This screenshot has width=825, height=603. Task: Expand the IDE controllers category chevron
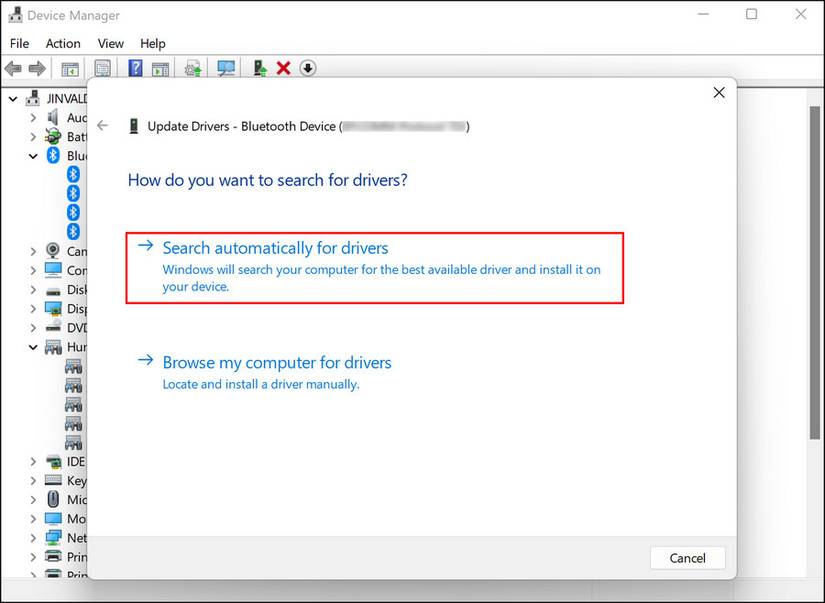[33, 461]
